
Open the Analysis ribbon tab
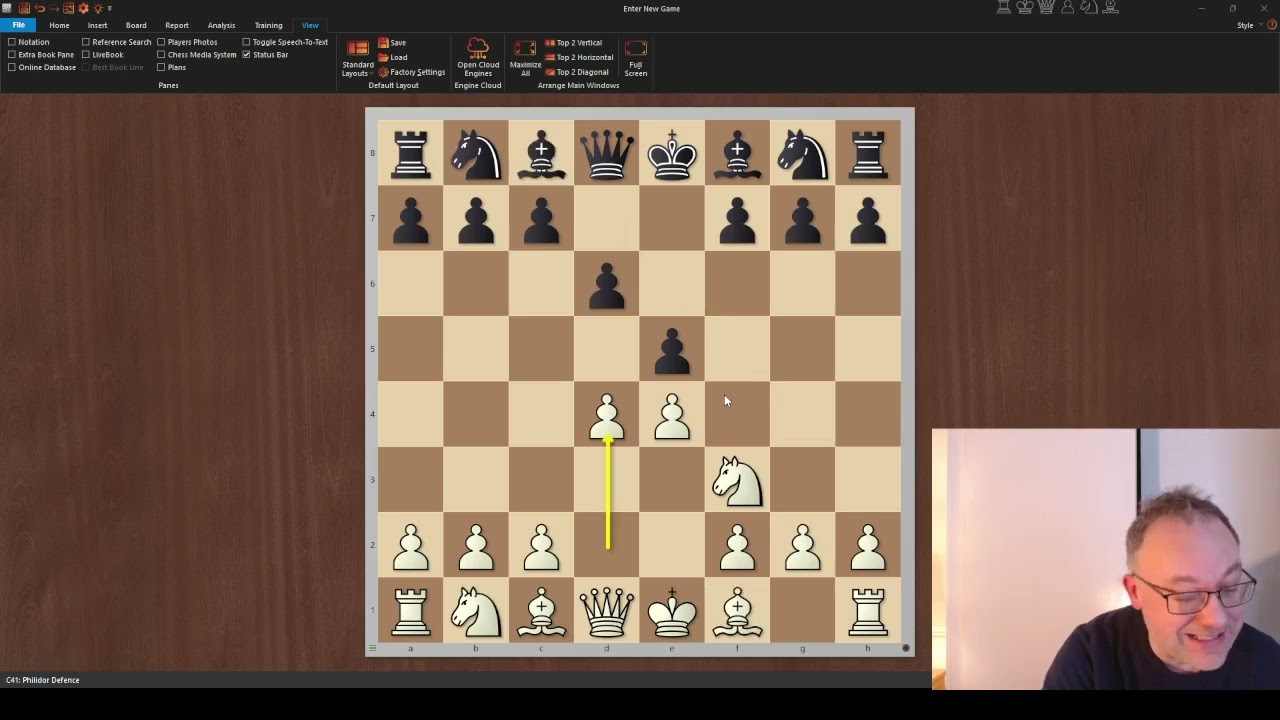(x=221, y=25)
